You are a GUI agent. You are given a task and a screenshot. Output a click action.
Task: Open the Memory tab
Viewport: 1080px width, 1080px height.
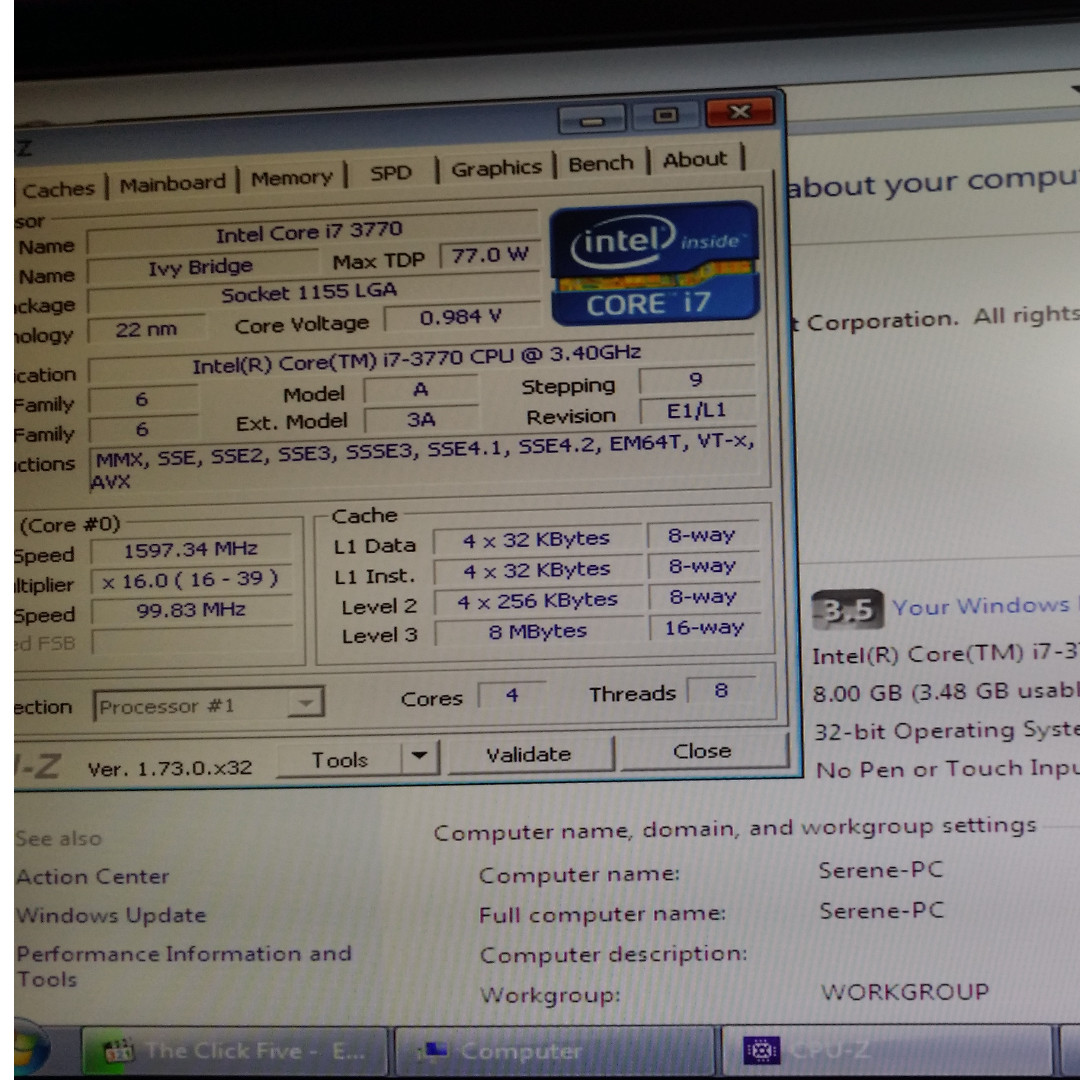(291, 178)
